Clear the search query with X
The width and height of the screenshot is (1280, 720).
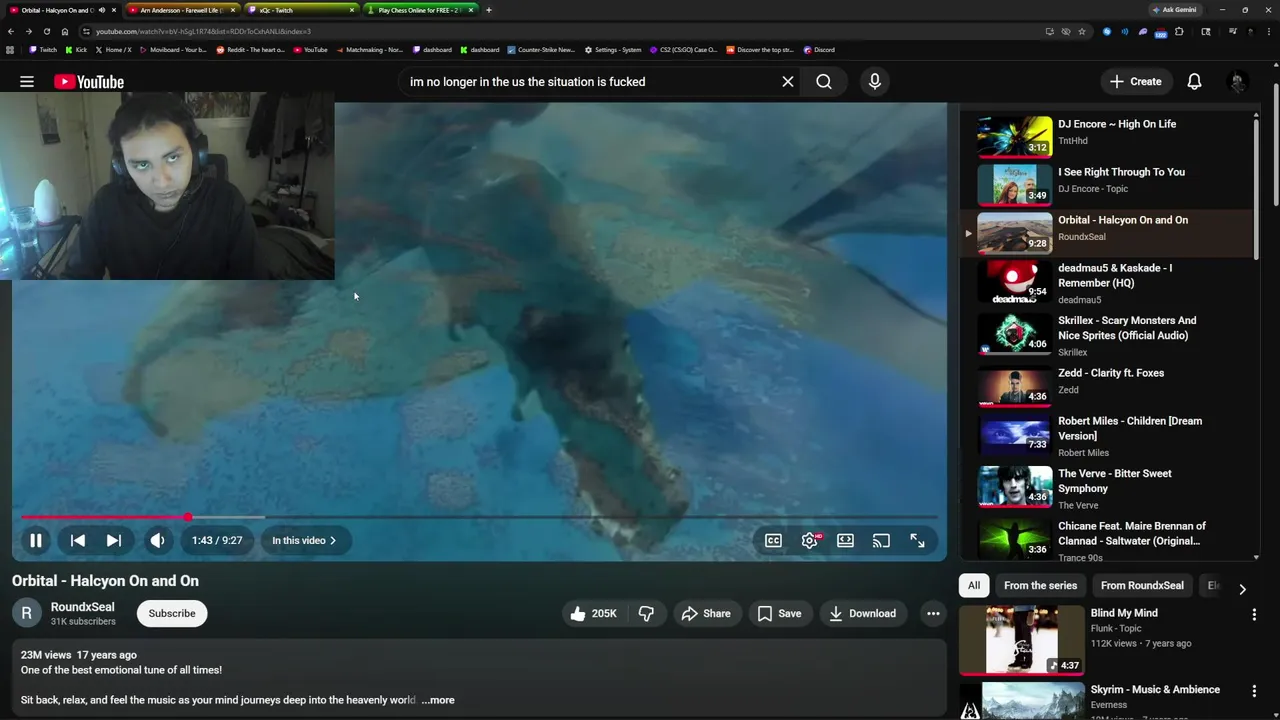point(788,82)
